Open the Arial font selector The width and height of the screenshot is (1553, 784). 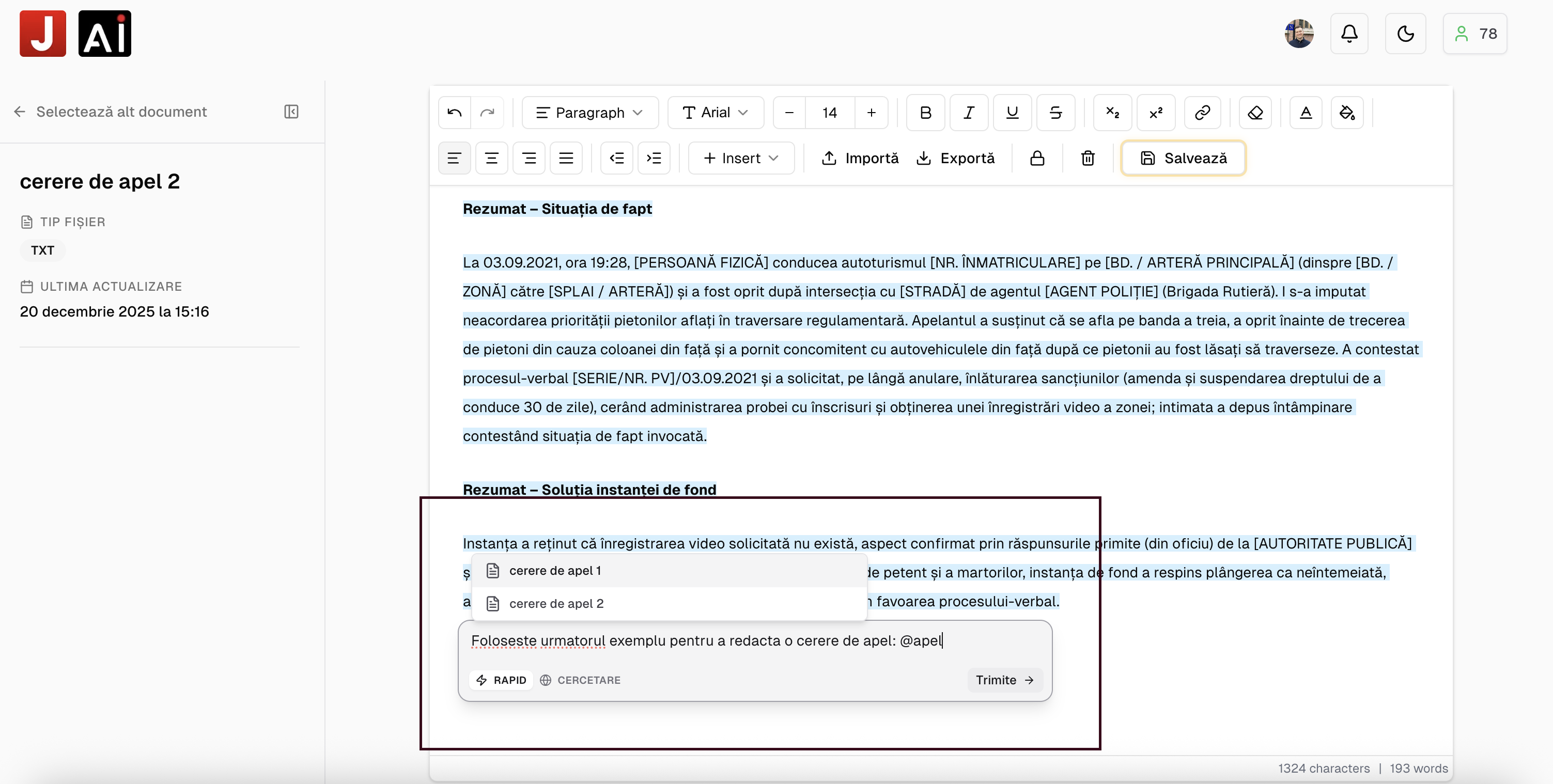coord(716,112)
